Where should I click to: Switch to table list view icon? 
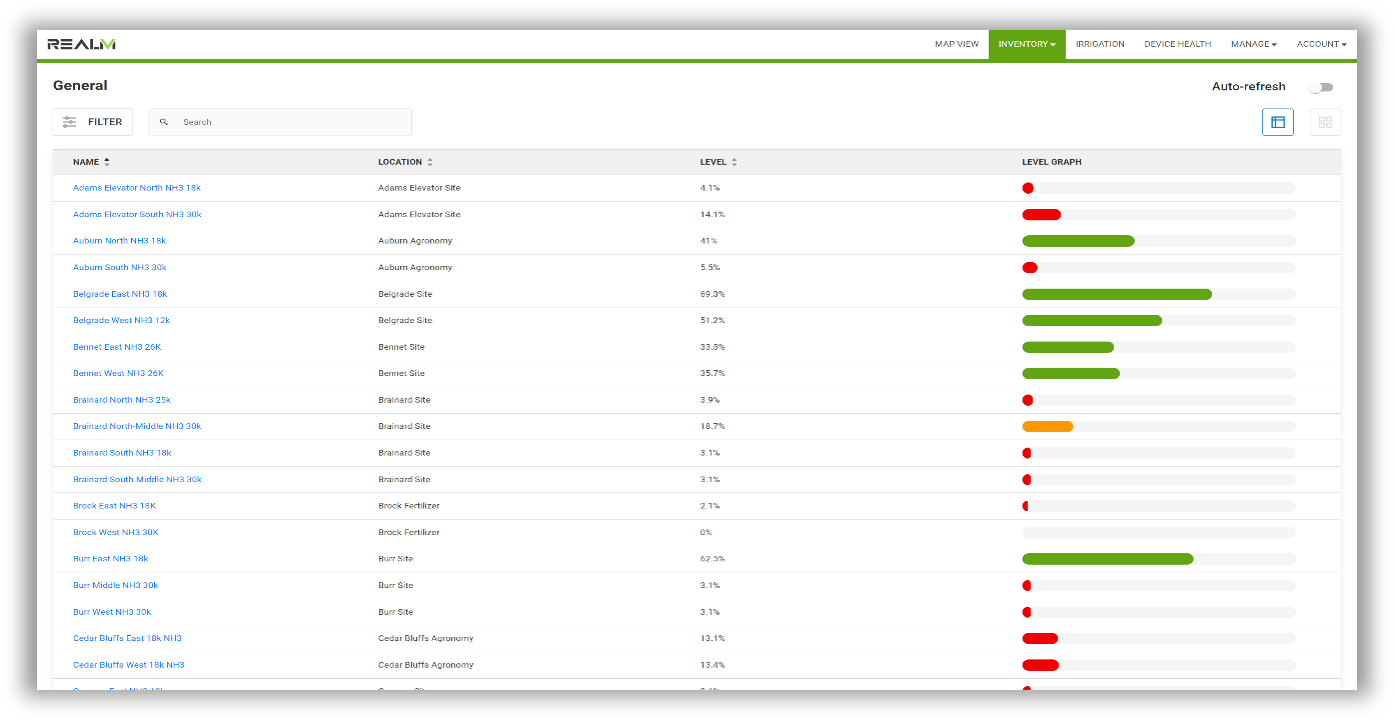[1278, 122]
